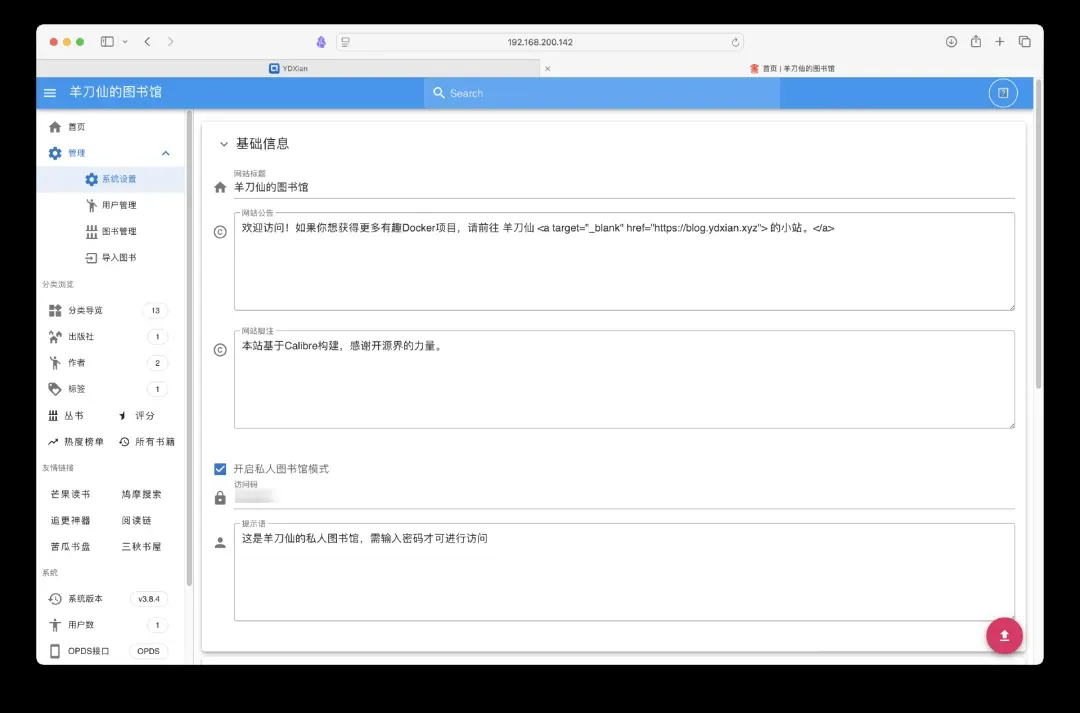Open the hamburger navigation menu
1080x713 pixels.
[50, 93]
